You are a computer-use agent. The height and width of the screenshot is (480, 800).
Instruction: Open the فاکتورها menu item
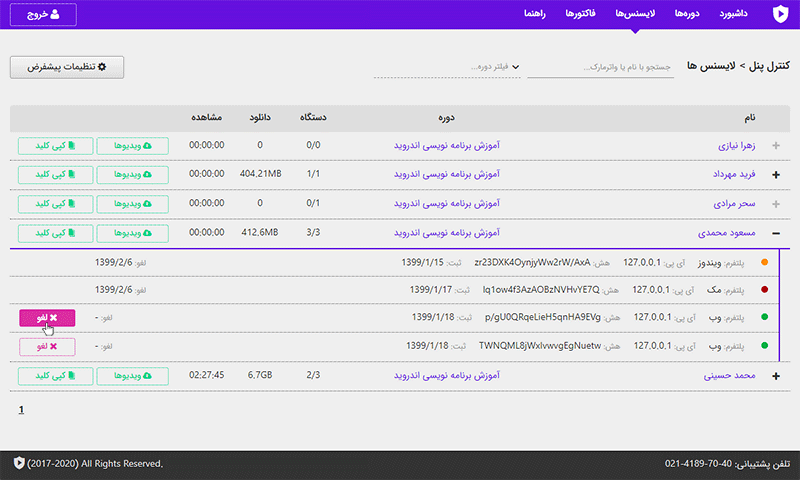pos(580,14)
